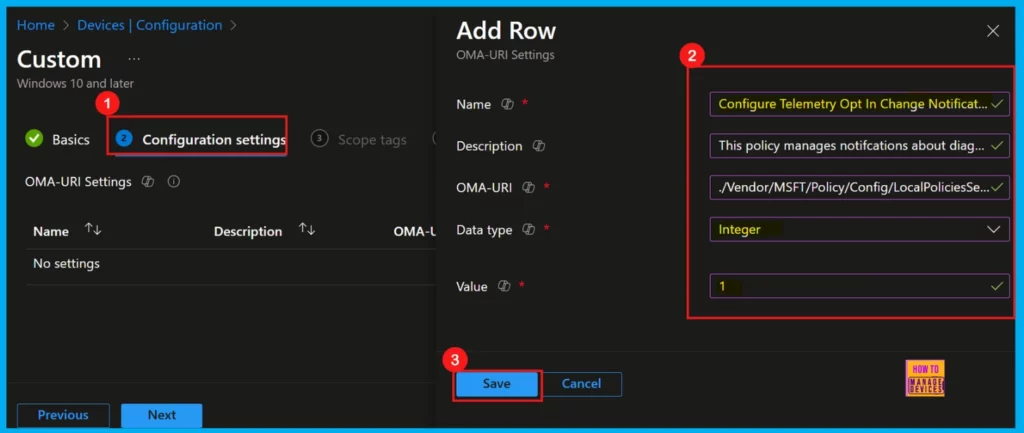Go to the Basics step
The width and height of the screenshot is (1024, 433).
(x=57, y=139)
